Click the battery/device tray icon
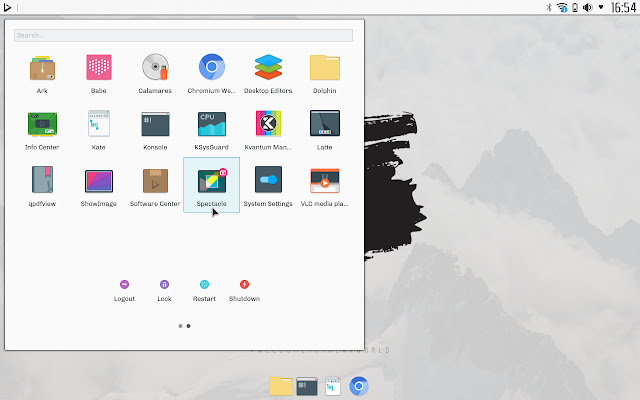This screenshot has height=400, width=640. [575, 7]
